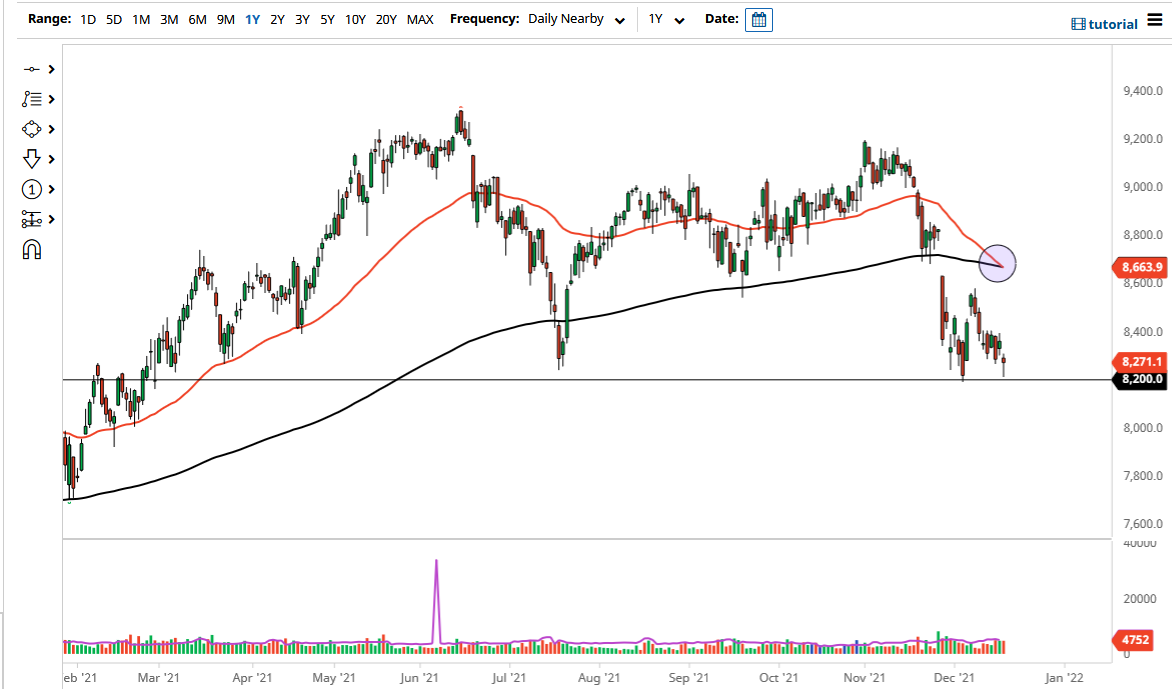Screen dimensions: 1175x689
Task: Expand the text list tool submenu arrow
Action: (52, 99)
